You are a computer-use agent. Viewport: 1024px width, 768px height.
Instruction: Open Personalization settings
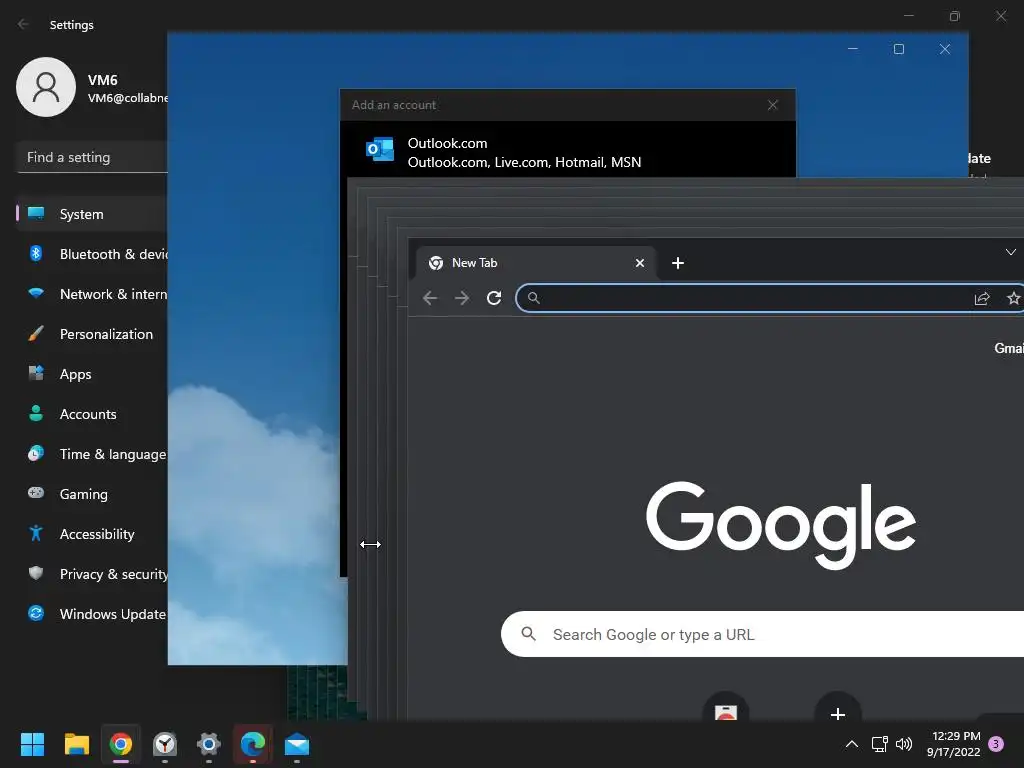click(93, 334)
